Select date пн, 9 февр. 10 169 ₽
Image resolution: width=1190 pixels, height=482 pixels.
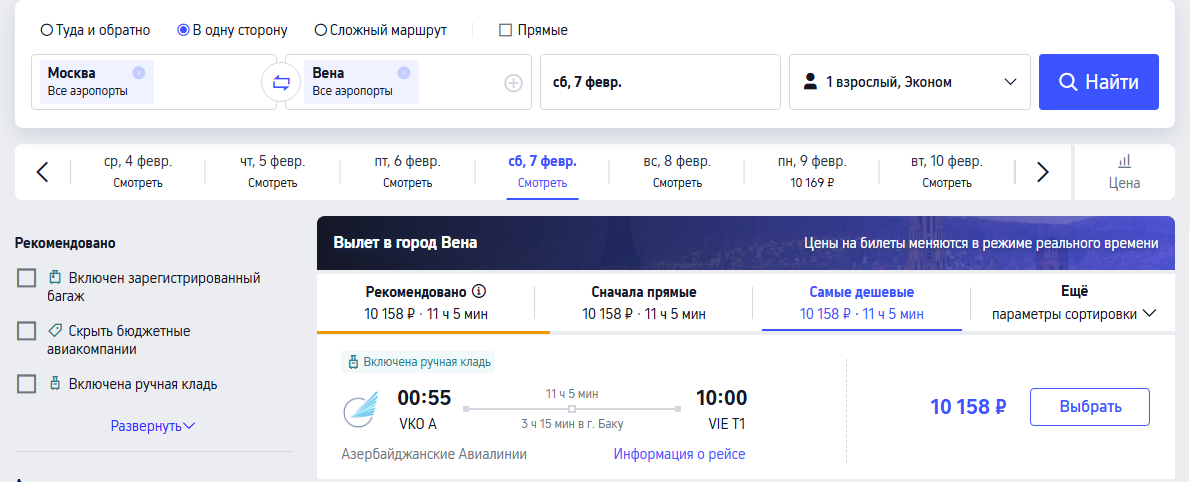point(812,171)
